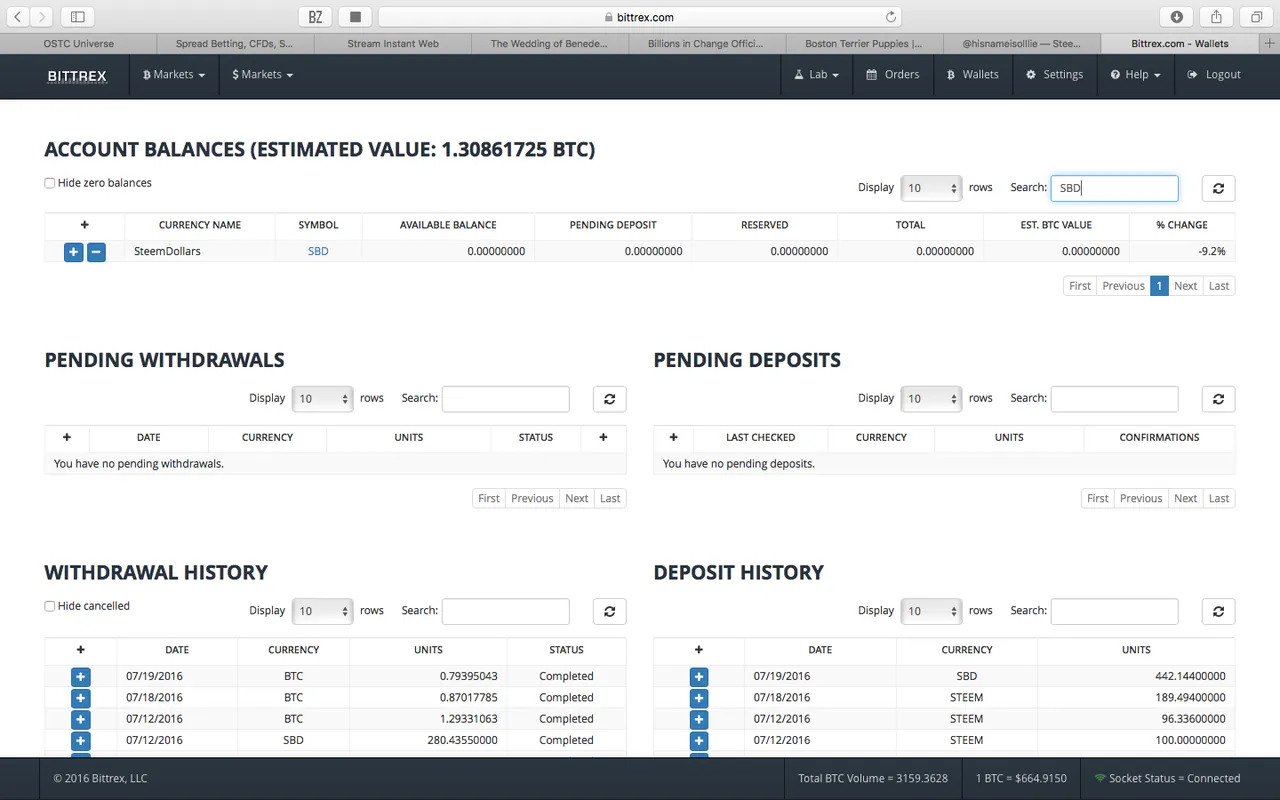Open Safari downloads
The width and height of the screenshot is (1280, 800).
point(1177,17)
